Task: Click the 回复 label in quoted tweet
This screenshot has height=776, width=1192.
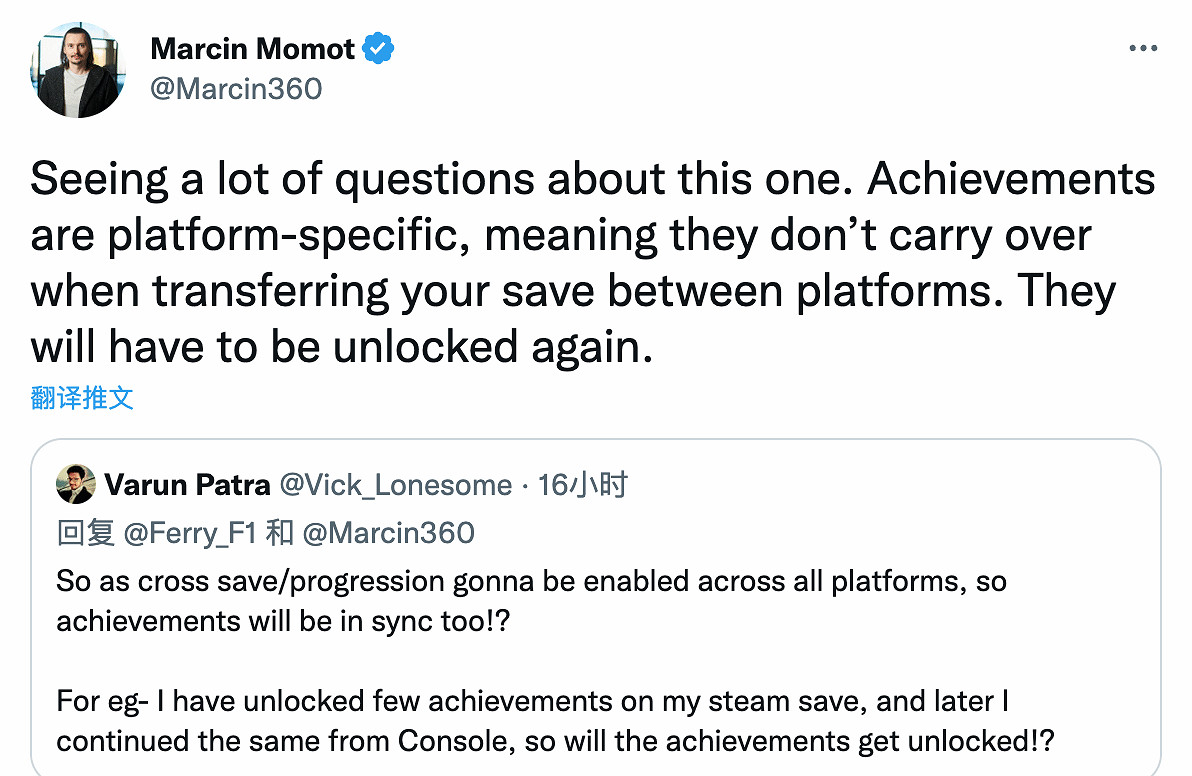Action: pos(86,532)
